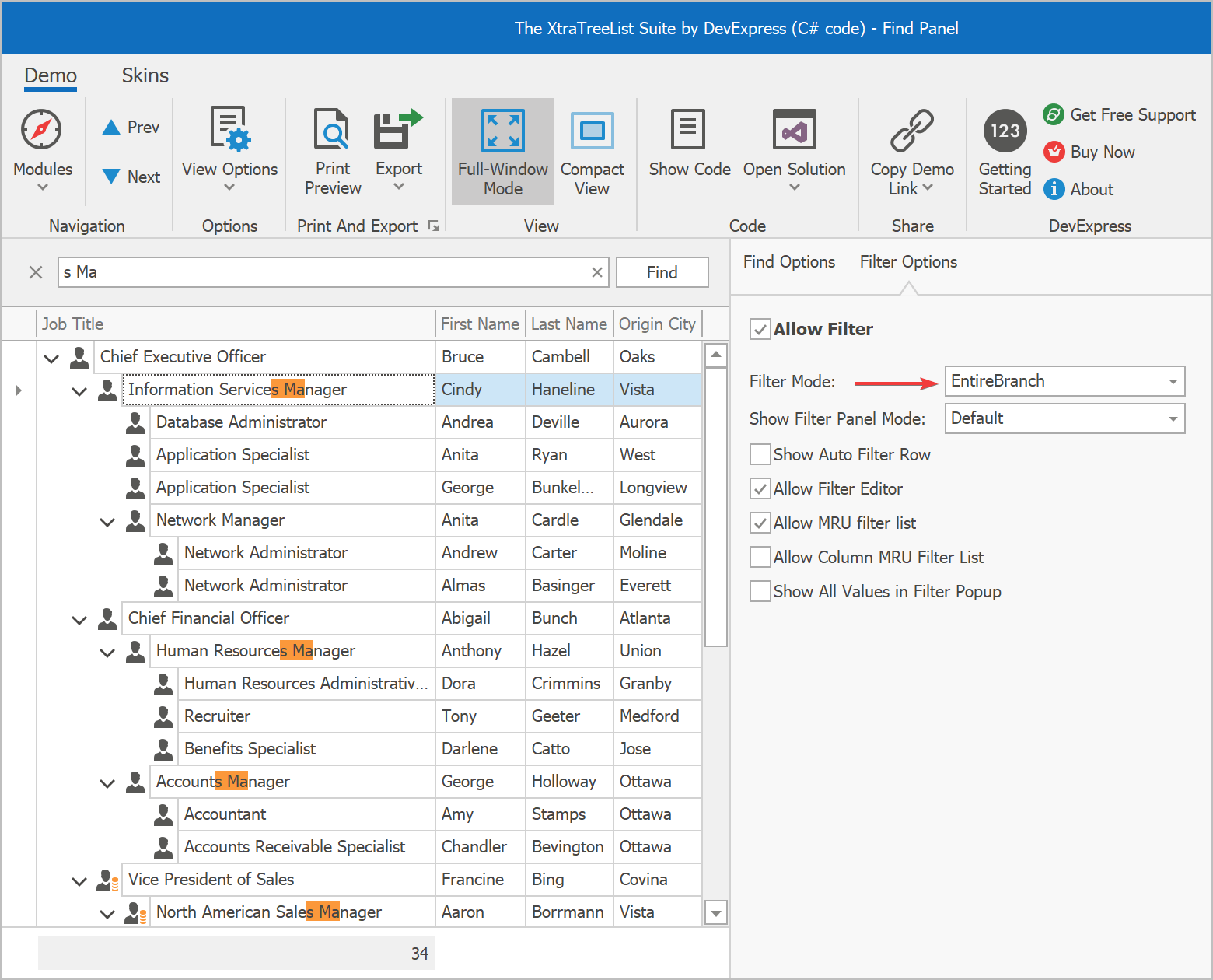Open the Getting Started 123 icon
Image resolution: width=1213 pixels, height=980 pixels.
click(1005, 130)
